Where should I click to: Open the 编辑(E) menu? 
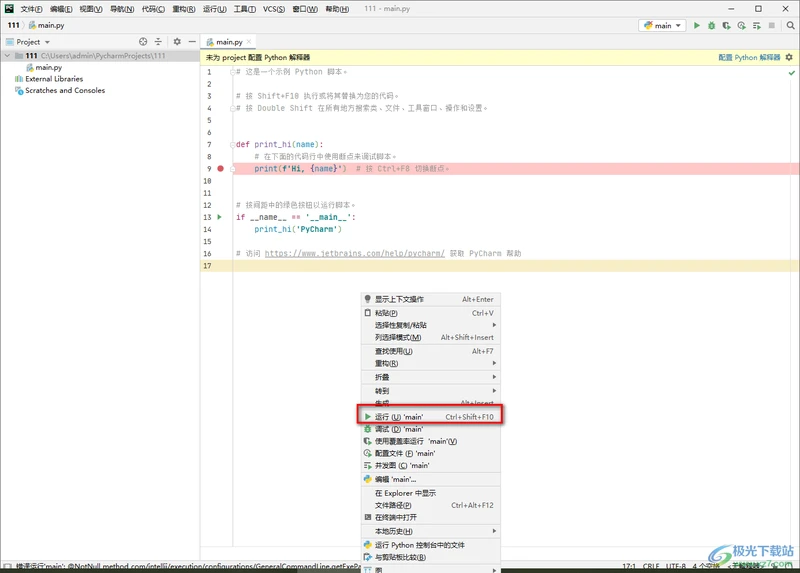[61, 9]
